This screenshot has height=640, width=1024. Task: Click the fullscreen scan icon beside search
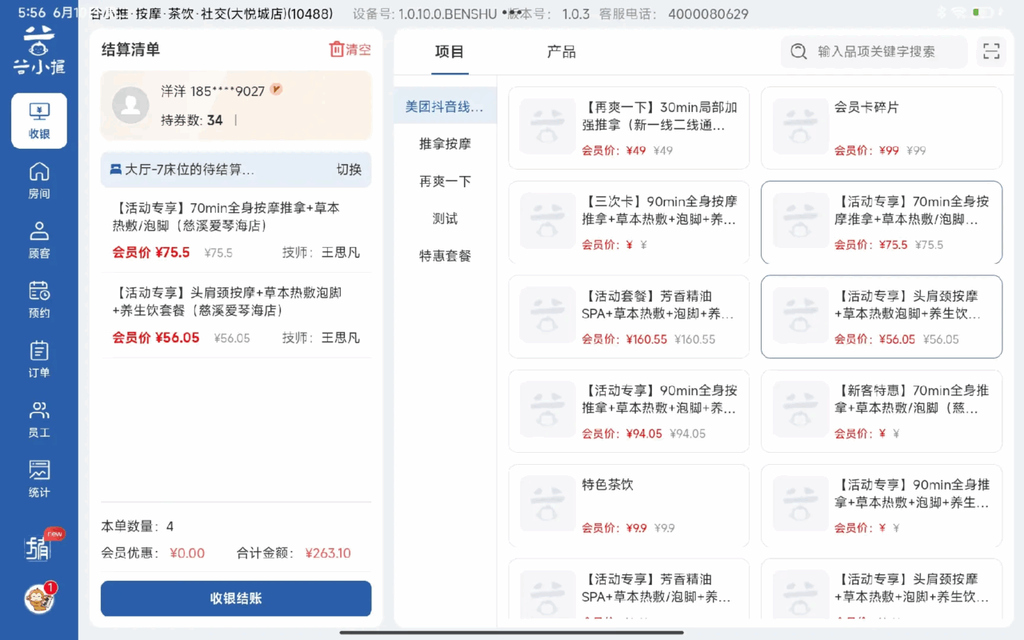tap(991, 51)
